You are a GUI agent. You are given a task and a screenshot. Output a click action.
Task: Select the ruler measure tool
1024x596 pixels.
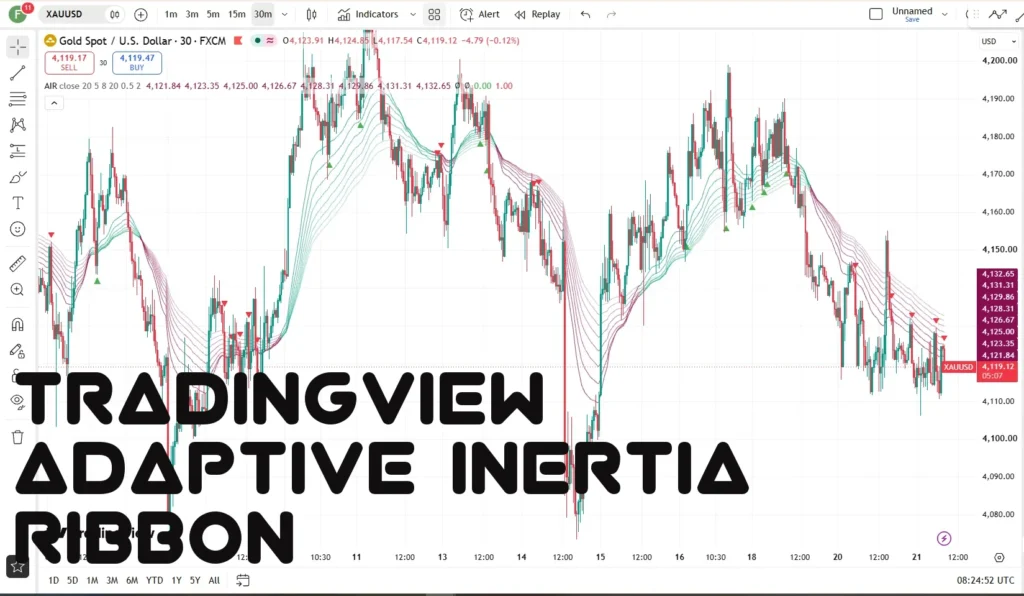[18, 264]
